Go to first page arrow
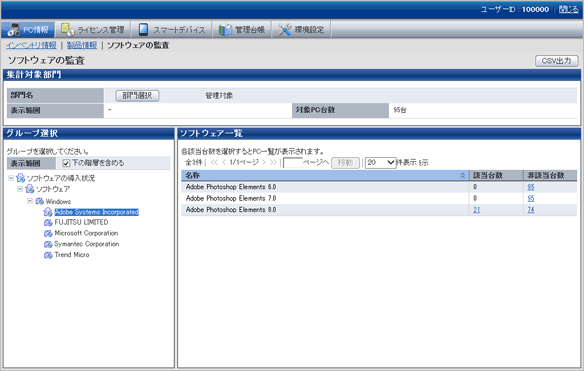 (x=214, y=162)
